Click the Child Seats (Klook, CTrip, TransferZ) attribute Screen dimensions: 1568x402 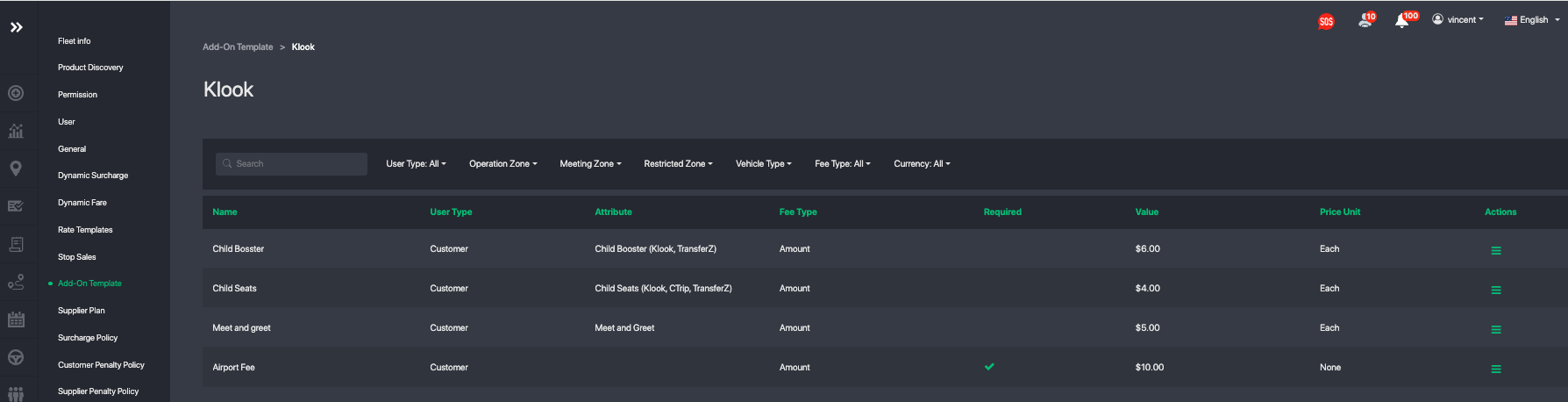tap(663, 288)
